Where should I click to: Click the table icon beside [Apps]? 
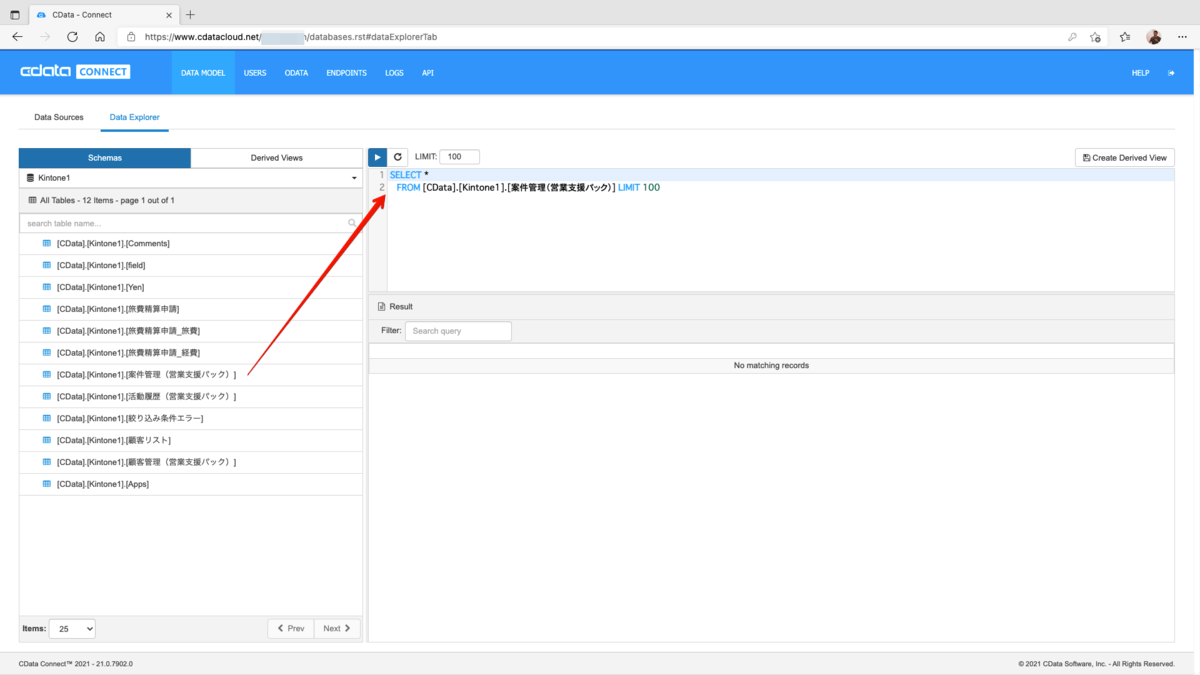(47, 484)
